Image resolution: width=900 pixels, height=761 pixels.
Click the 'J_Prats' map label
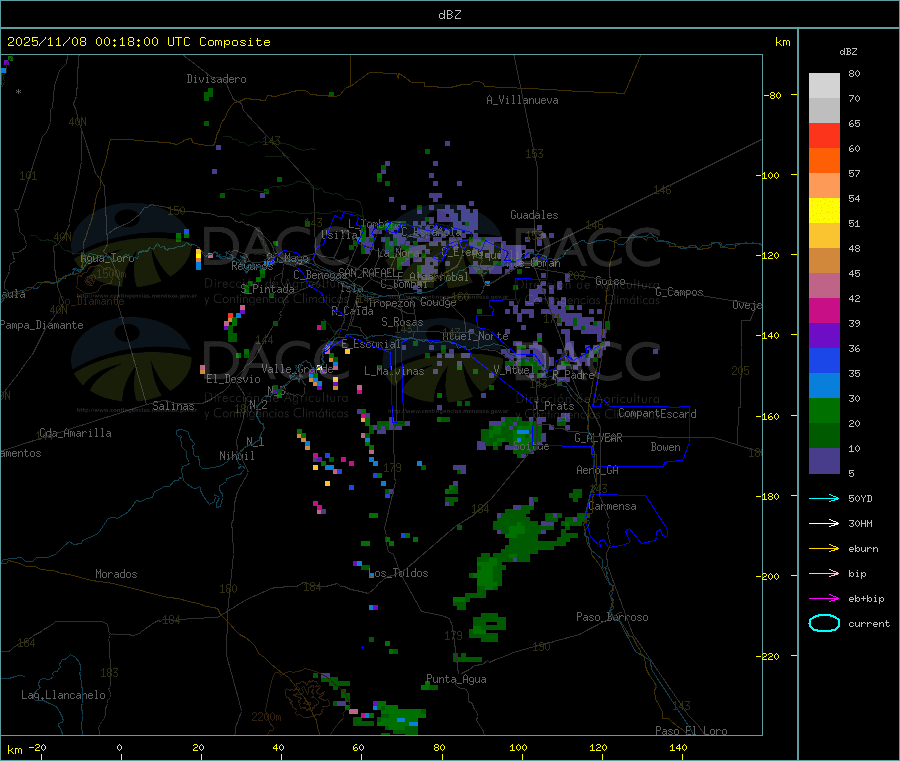[x=553, y=406]
